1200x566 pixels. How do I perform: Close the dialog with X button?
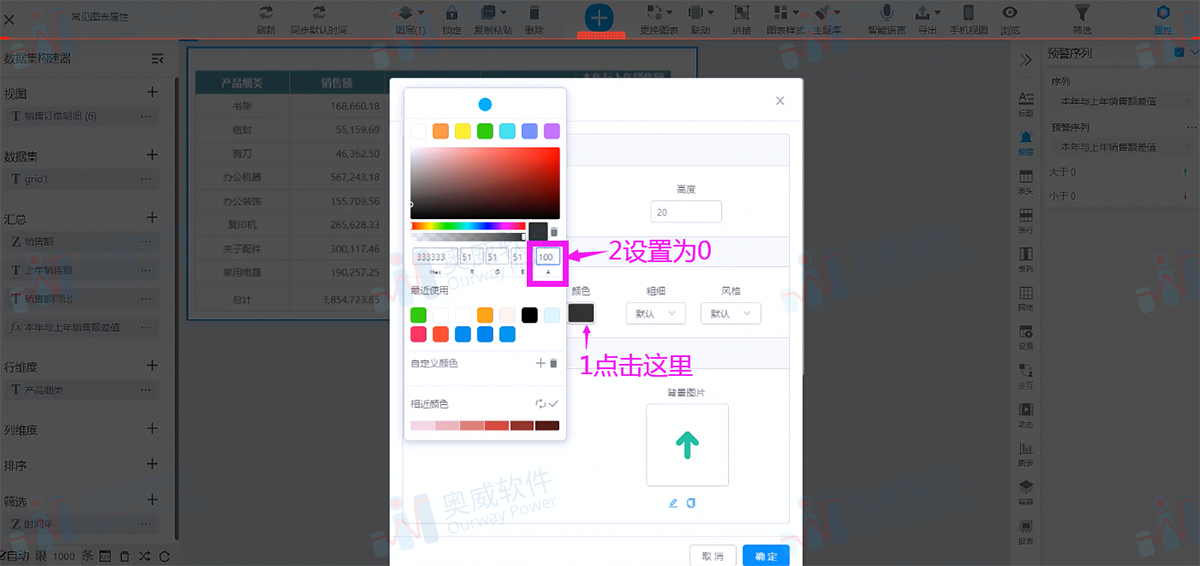tap(780, 100)
